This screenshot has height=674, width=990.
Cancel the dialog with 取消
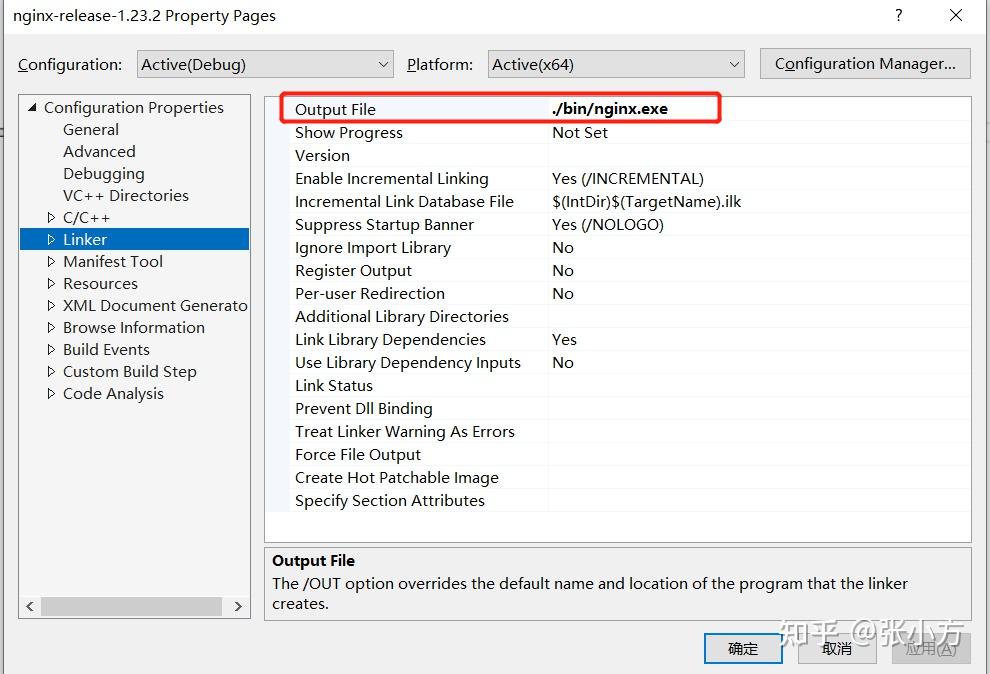tap(837, 648)
